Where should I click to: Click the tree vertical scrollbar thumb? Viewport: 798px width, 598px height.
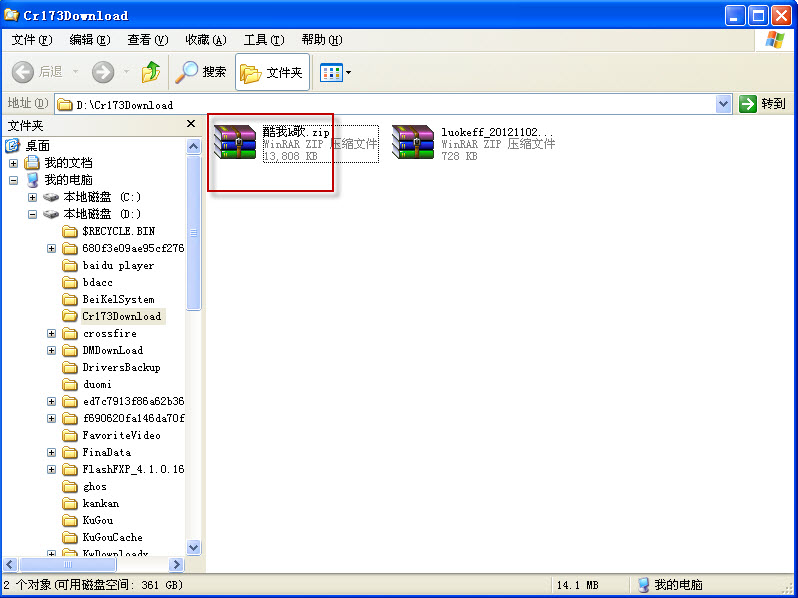(x=193, y=233)
